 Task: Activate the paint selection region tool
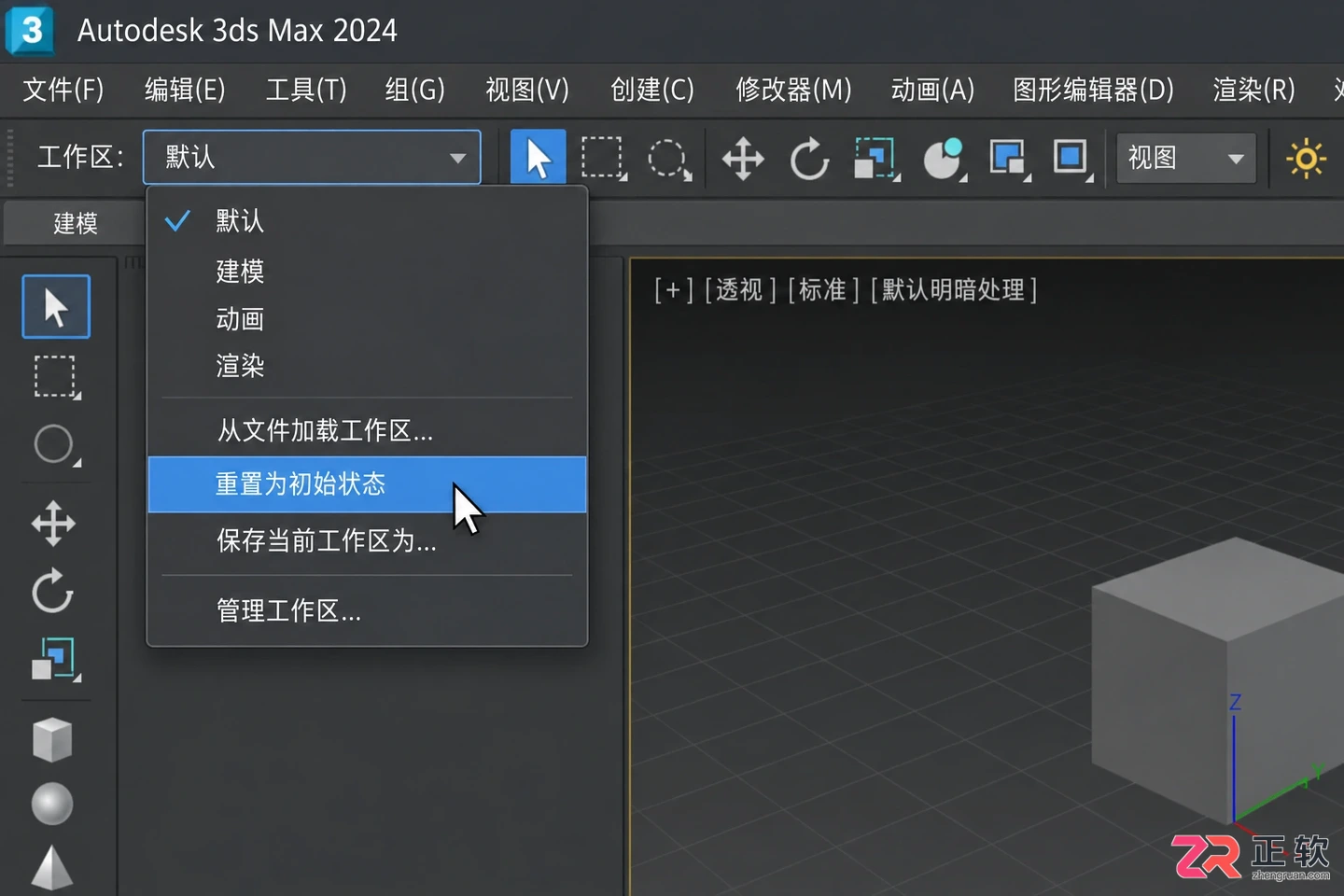point(669,159)
